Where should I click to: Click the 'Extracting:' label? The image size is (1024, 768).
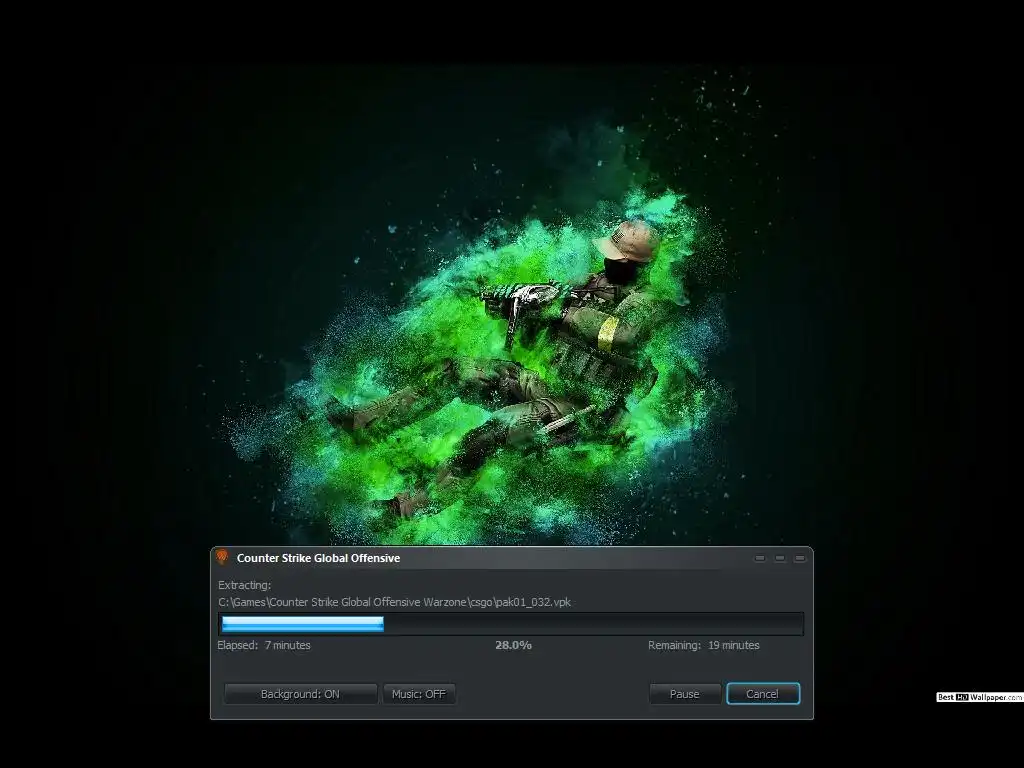[244, 585]
